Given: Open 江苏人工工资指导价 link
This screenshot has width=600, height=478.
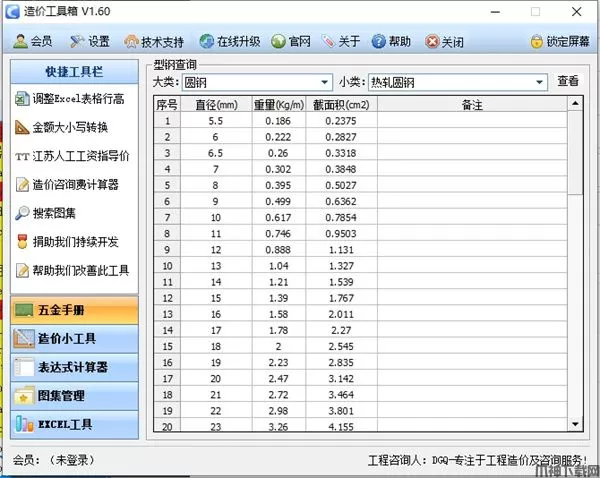Looking at the screenshot, I should coord(81,156).
